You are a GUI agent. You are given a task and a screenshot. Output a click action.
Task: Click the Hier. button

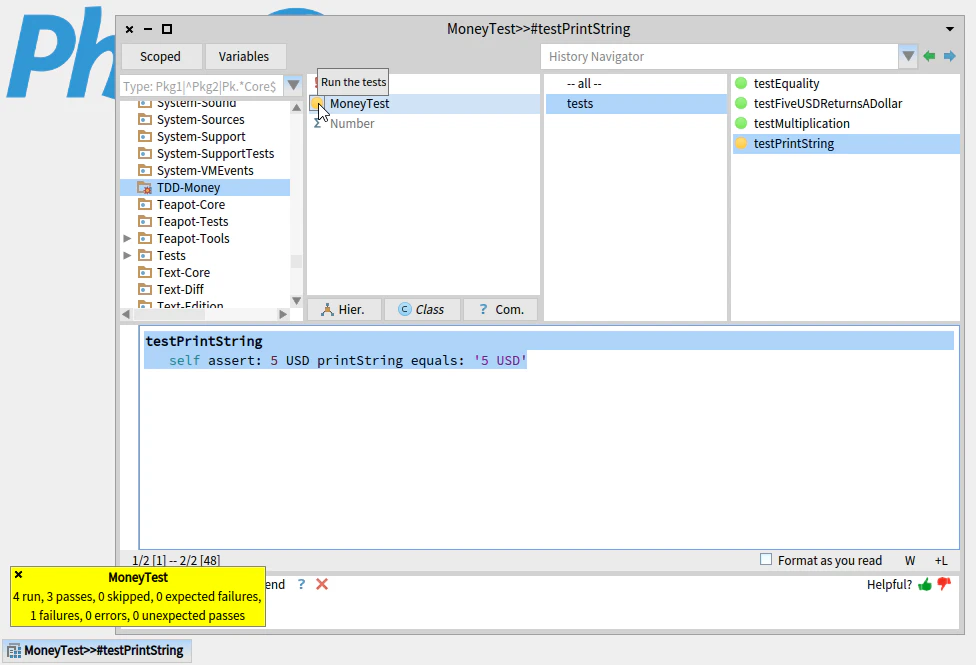(x=344, y=309)
